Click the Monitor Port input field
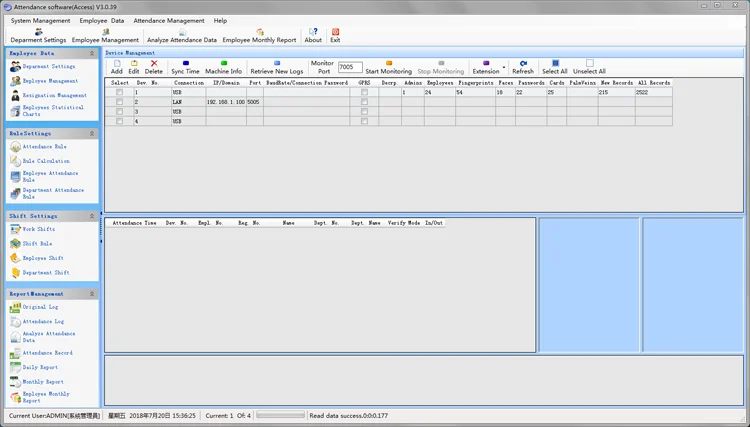Viewport: 750px width, 427px height. click(350, 67)
